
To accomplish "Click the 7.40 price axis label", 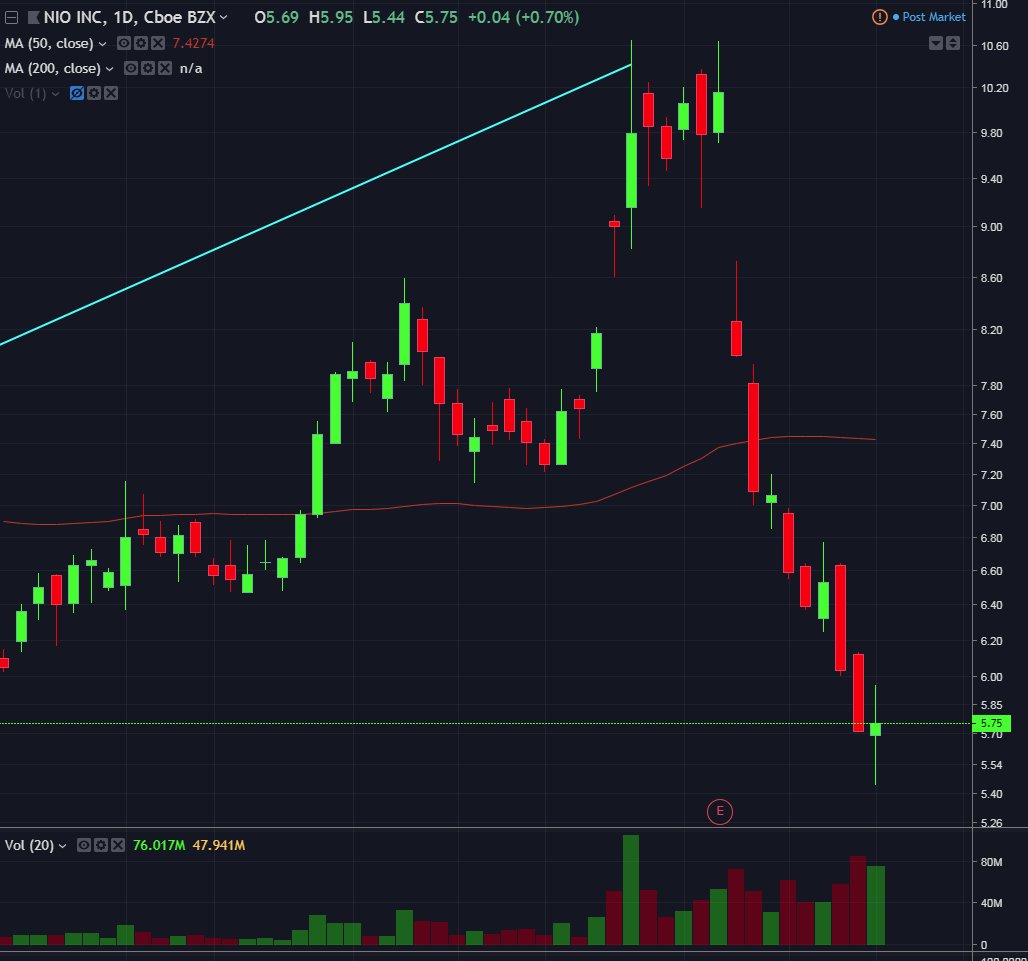I will tap(991, 444).
